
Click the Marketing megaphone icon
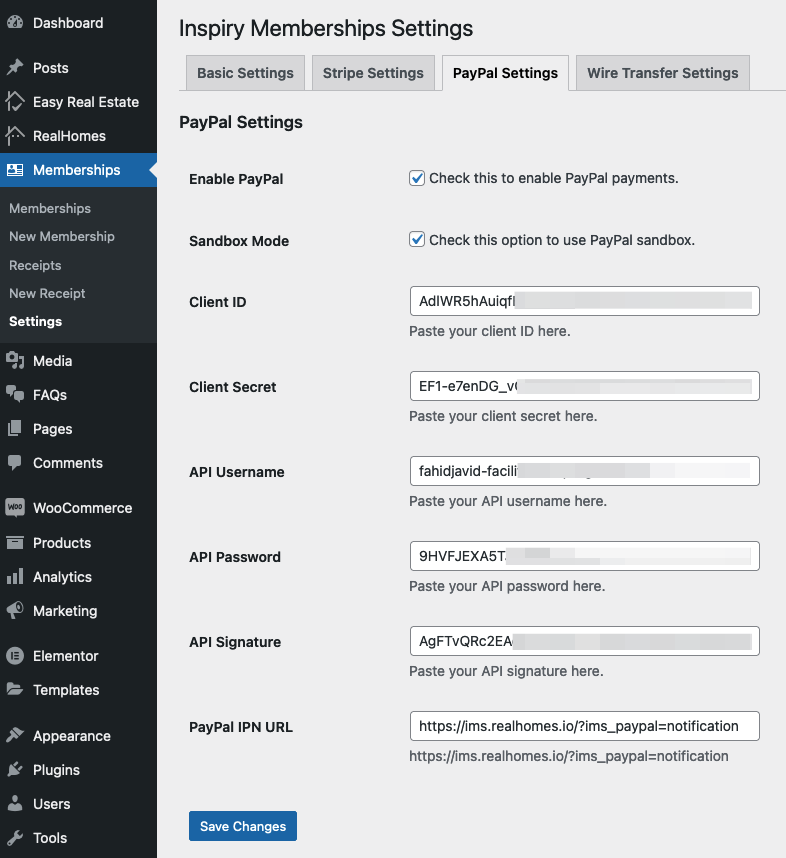point(15,610)
